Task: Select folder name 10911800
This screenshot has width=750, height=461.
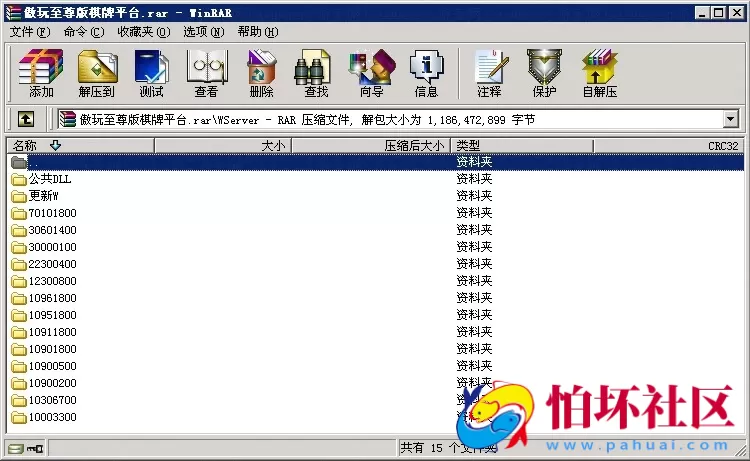Action: tap(53, 332)
